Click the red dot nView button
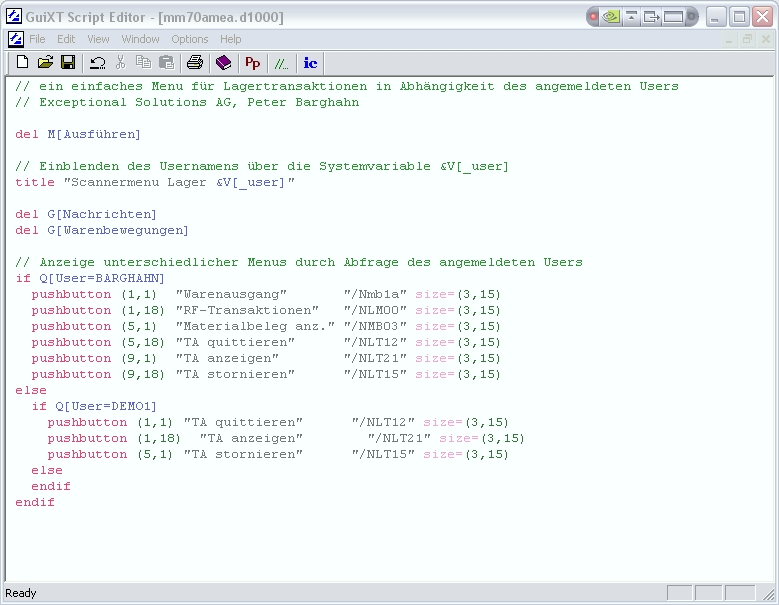 pyautogui.click(x=593, y=17)
